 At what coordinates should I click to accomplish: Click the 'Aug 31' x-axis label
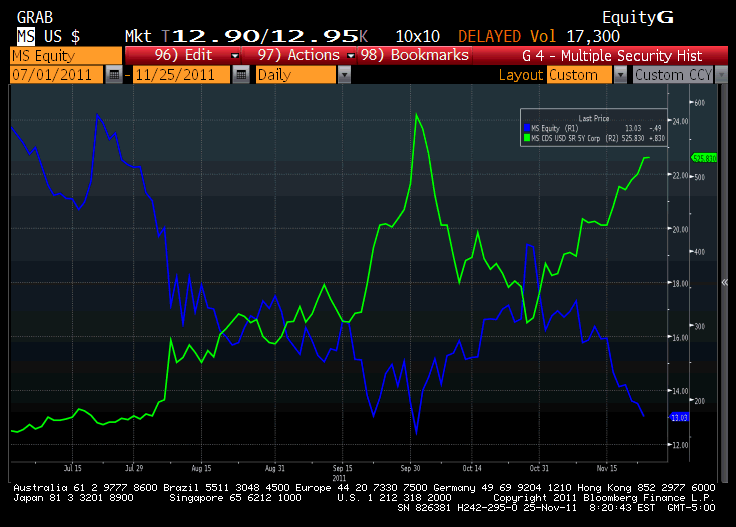pos(275,468)
